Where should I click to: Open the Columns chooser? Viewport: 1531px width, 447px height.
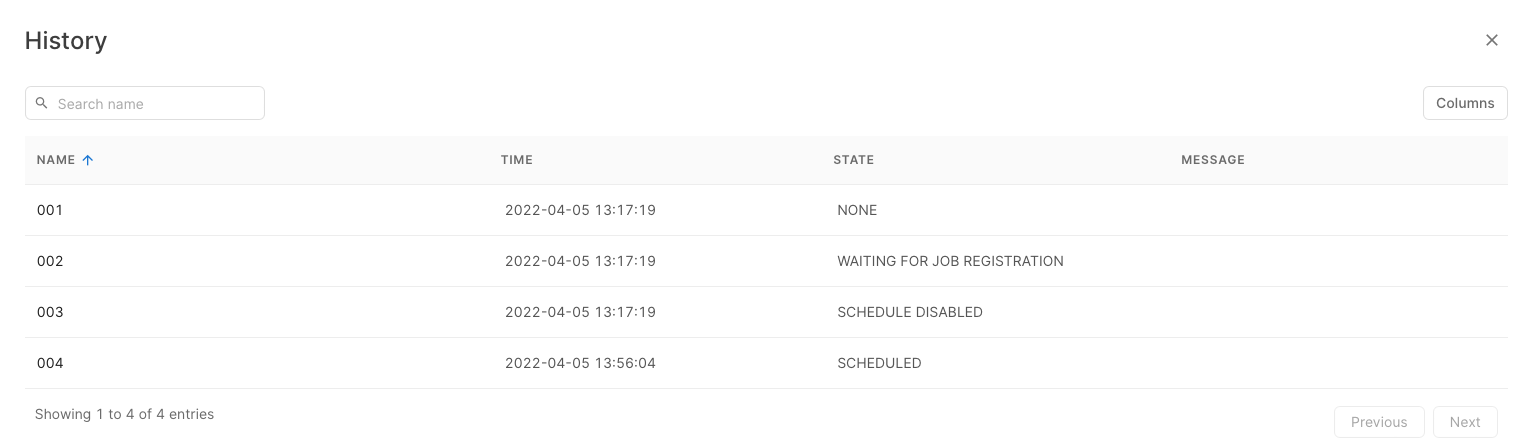pos(1464,103)
